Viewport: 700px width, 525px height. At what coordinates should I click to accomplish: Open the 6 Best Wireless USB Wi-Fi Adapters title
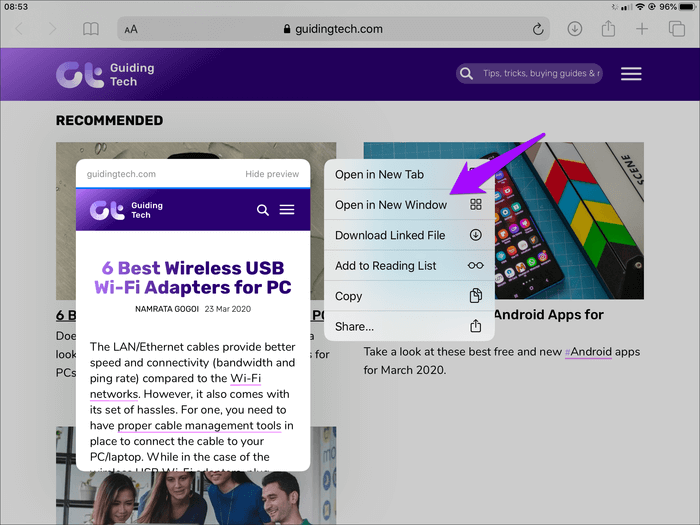click(193, 278)
